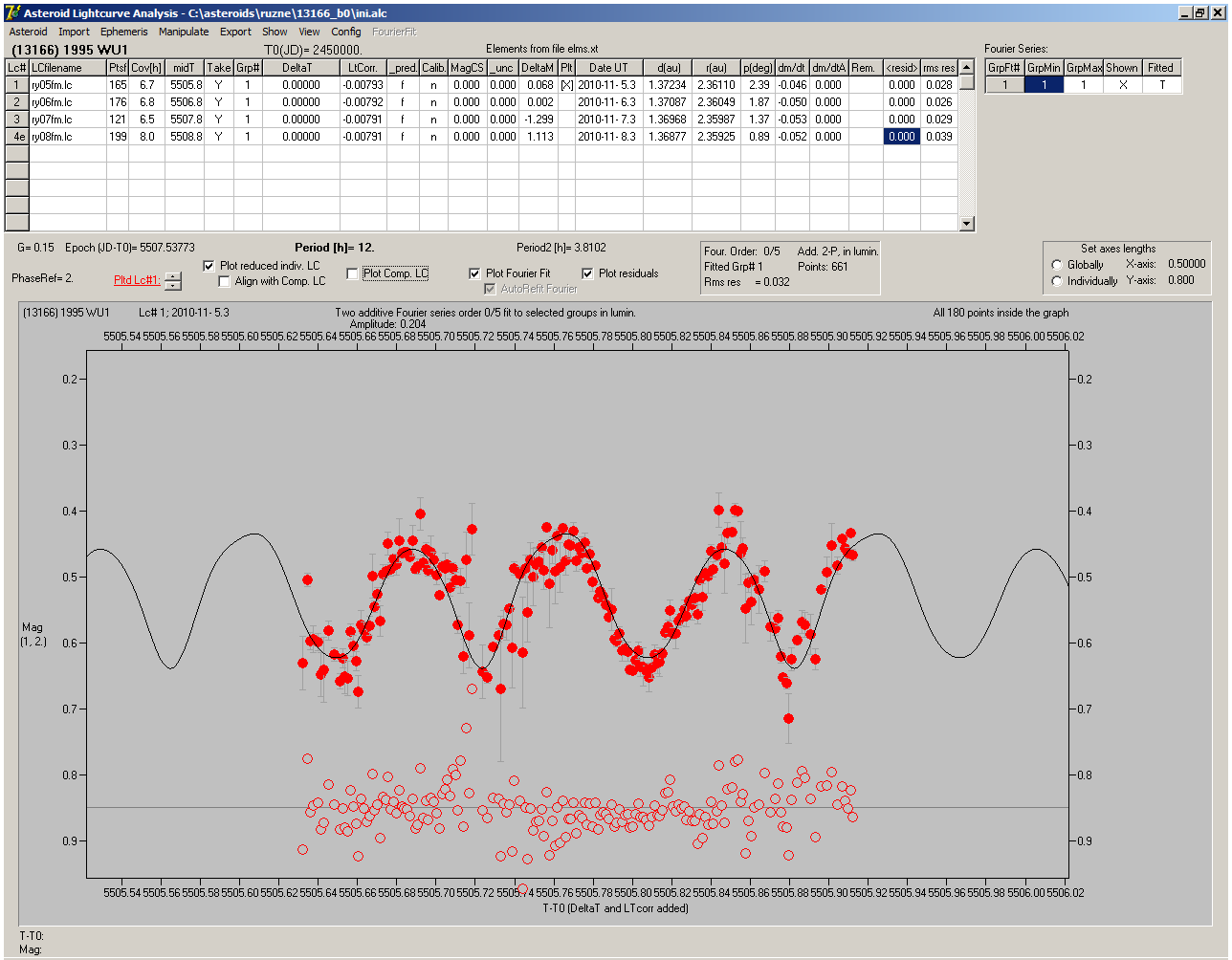This screenshot has width=1232, height=960.
Task: Click the ry07fm.lc filename cell
Action: [68, 120]
